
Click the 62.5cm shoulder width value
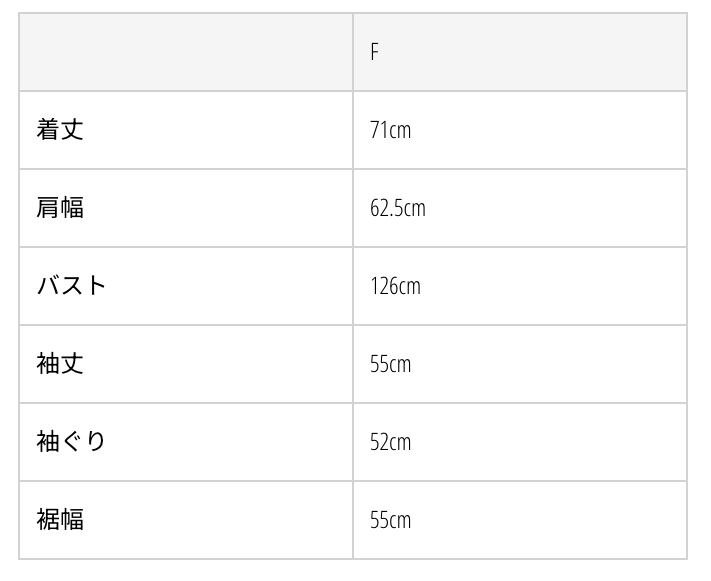(397, 208)
